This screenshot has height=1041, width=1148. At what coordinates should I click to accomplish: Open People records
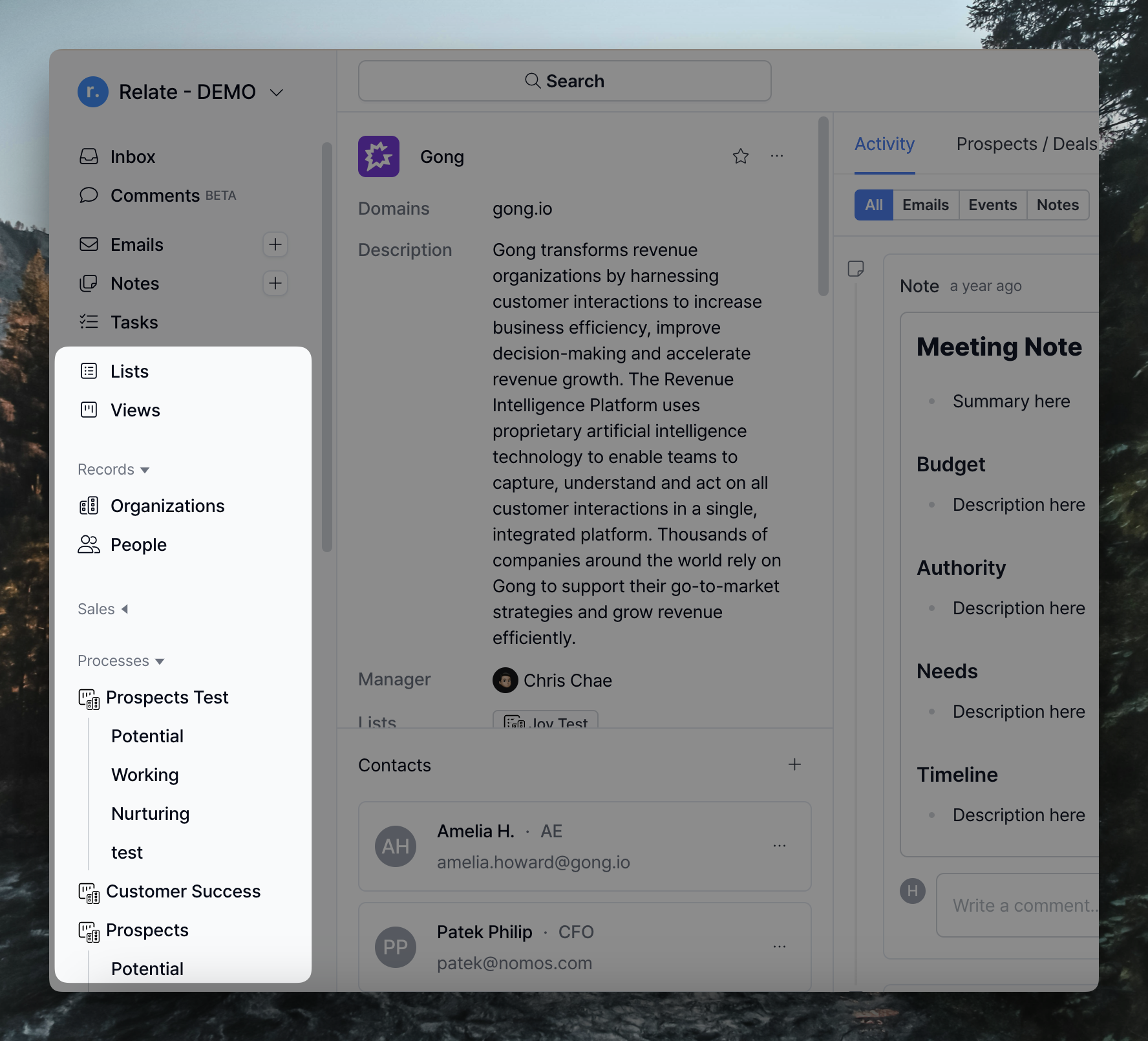[123, 544]
